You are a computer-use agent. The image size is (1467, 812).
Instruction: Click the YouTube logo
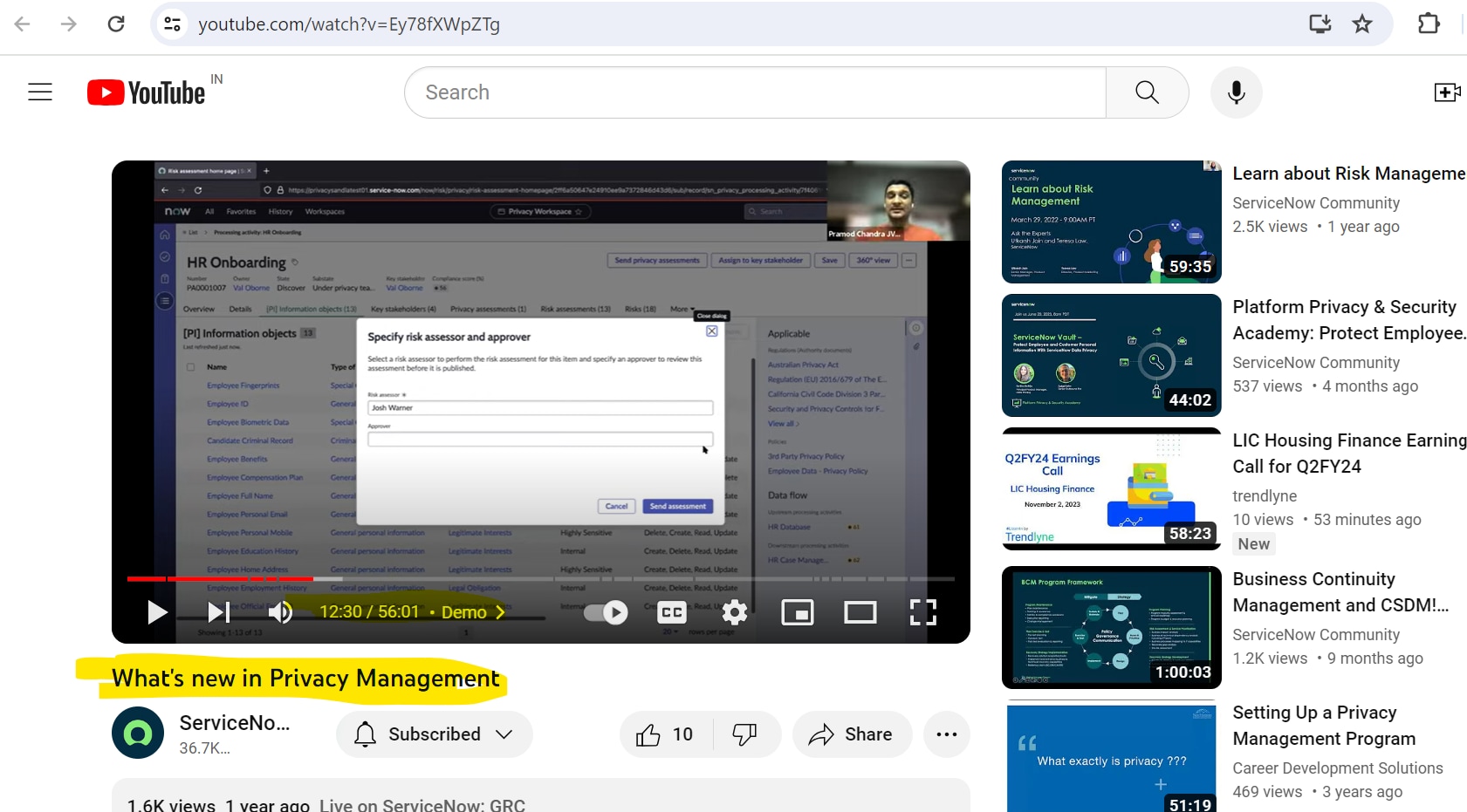tap(145, 92)
